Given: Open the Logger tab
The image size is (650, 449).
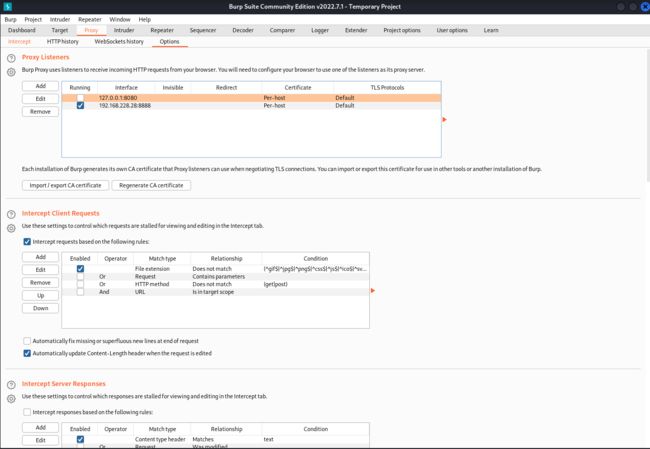Looking at the screenshot, I should pos(320,30).
